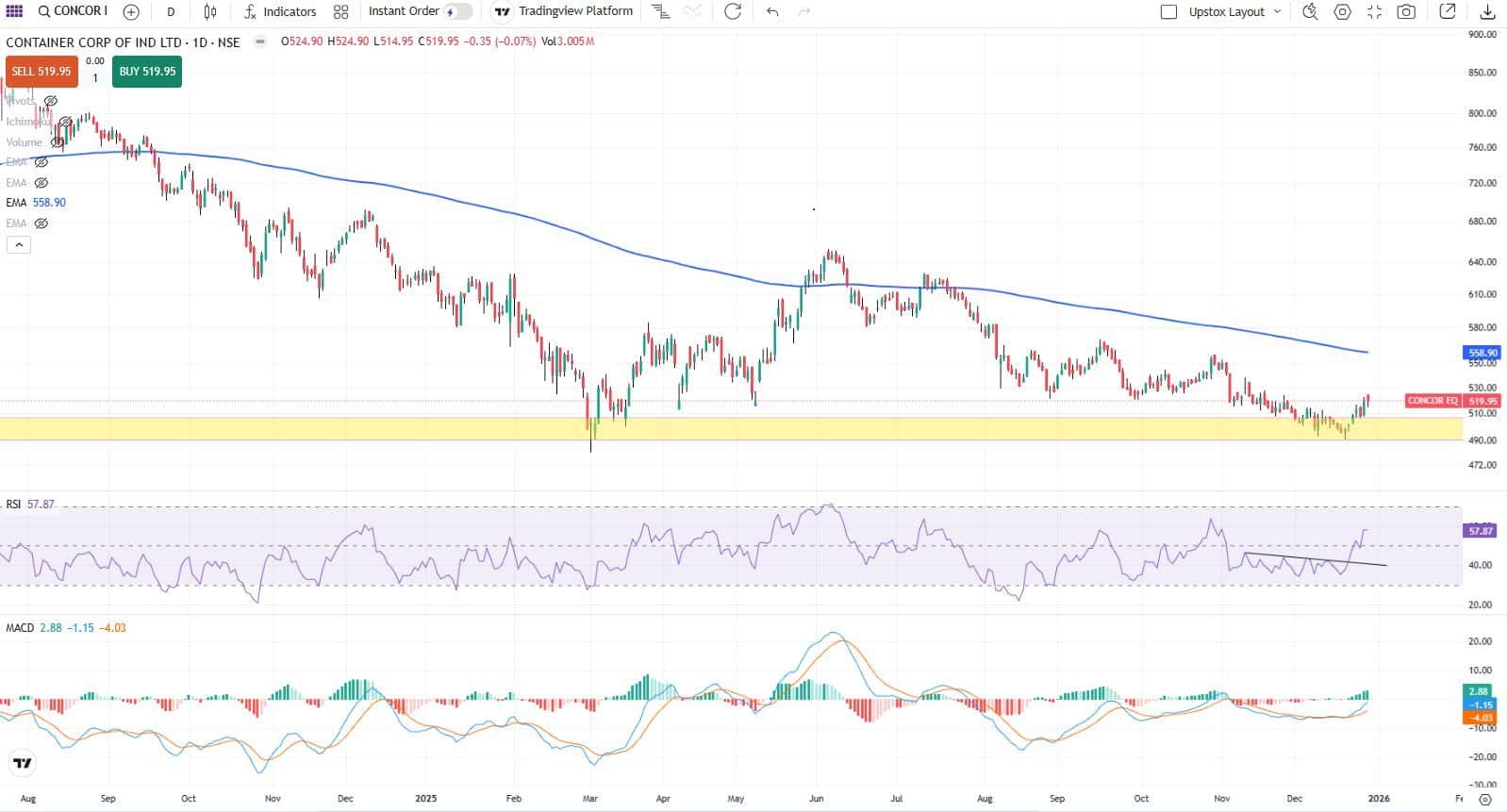This screenshot has width=1507, height=812.
Task: Select the RSI indicator legend label
Action: pyautogui.click(x=13, y=505)
